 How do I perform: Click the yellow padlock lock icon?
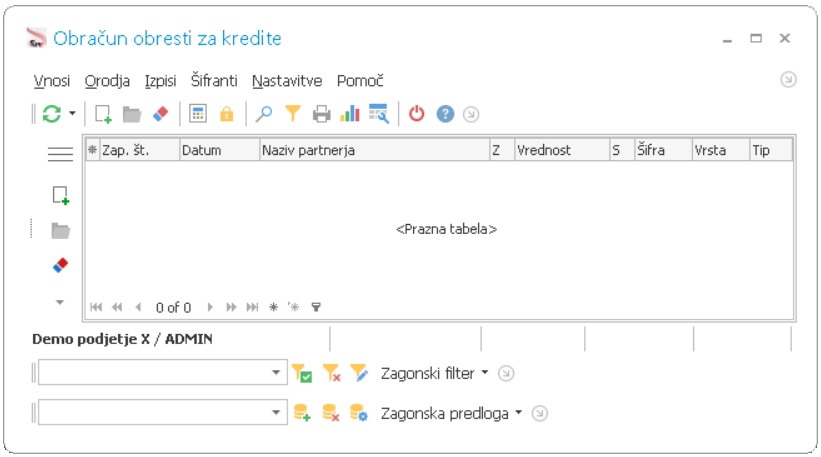tap(227, 114)
